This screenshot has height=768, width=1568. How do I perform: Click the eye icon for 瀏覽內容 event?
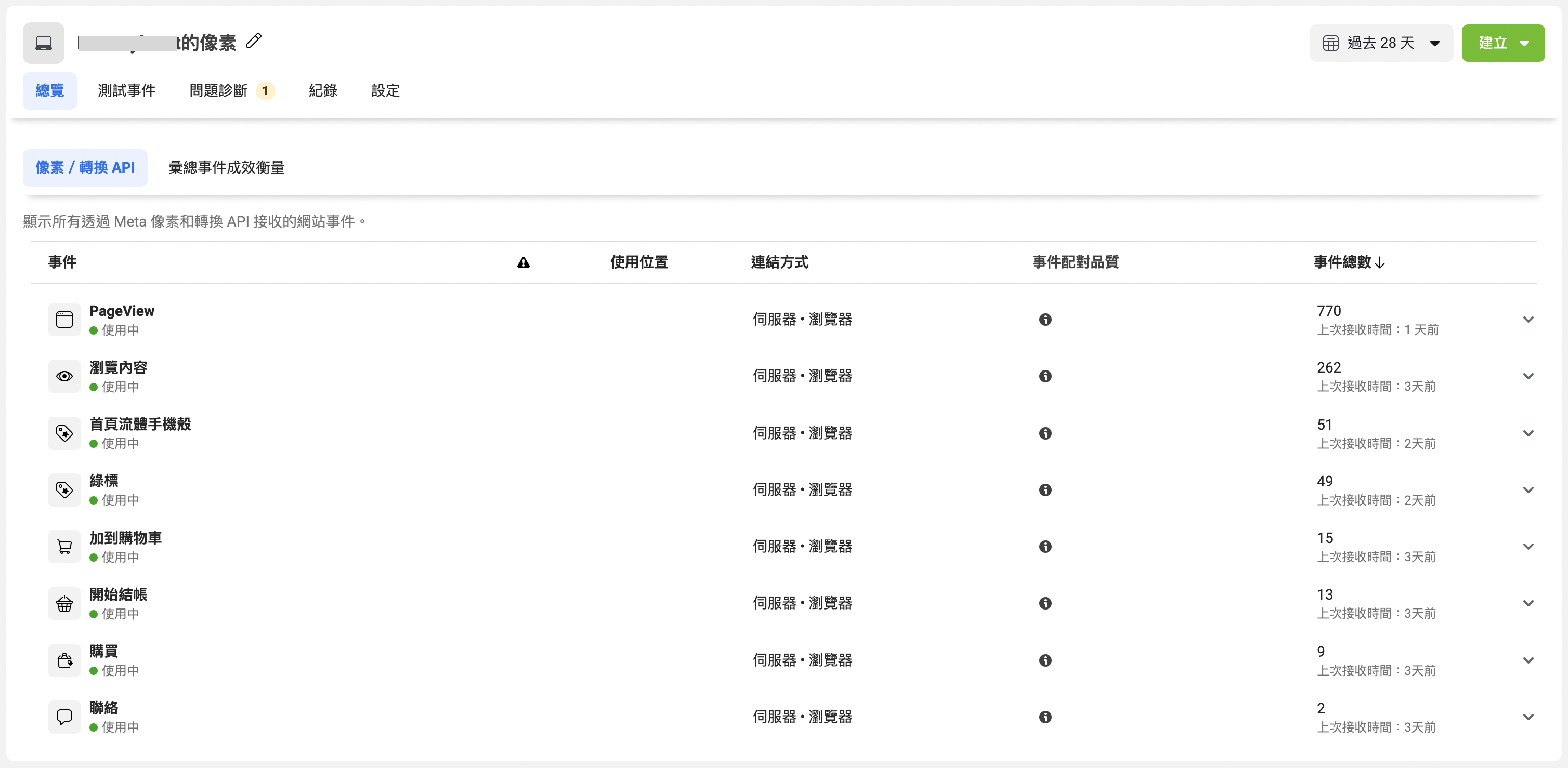[64, 376]
